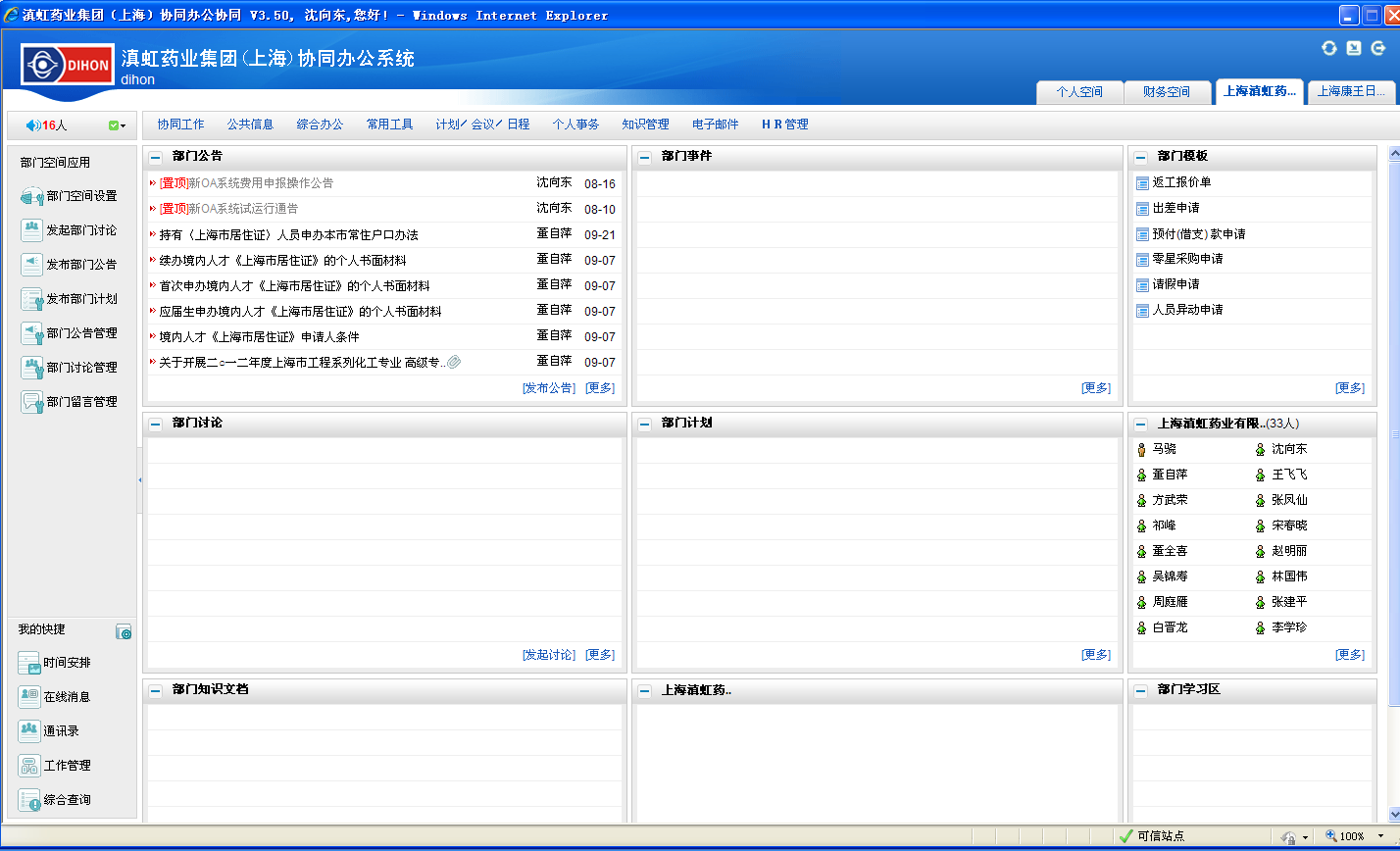Click the [发起讨论] link
This screenshot has width=1400, height=851.
click(549, 655)
